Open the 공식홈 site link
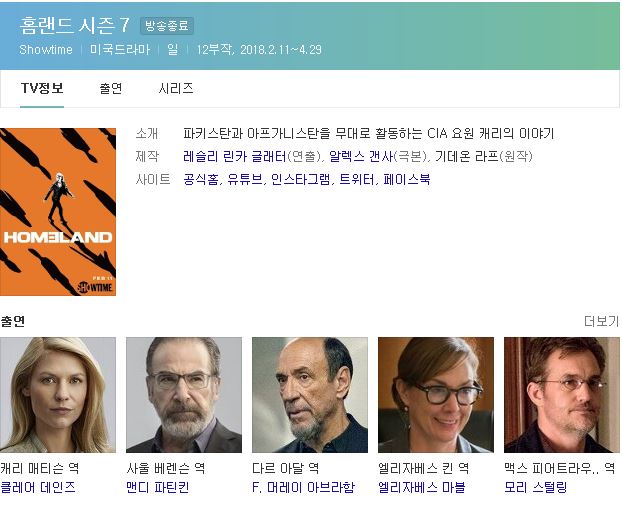Viewport: 622px width, 505px height. coord(200,179)
